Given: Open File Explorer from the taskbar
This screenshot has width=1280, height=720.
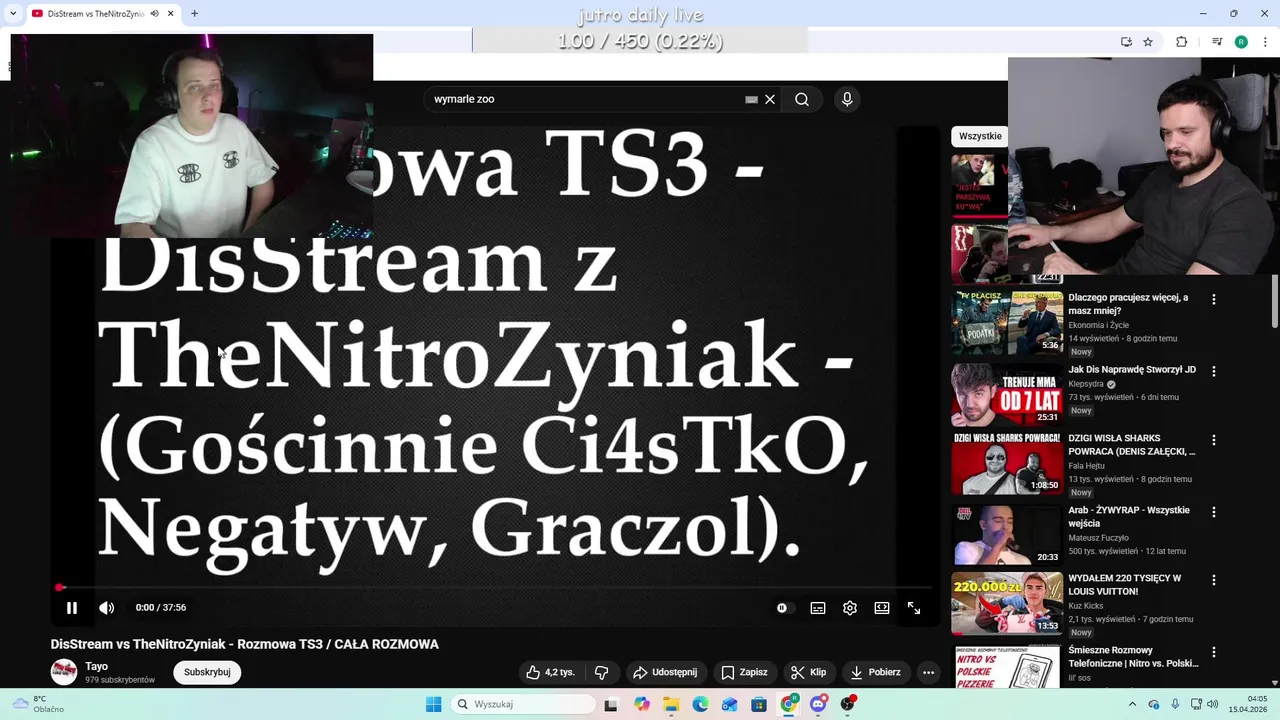Looking at the screenshot, I should click(671, 704).
